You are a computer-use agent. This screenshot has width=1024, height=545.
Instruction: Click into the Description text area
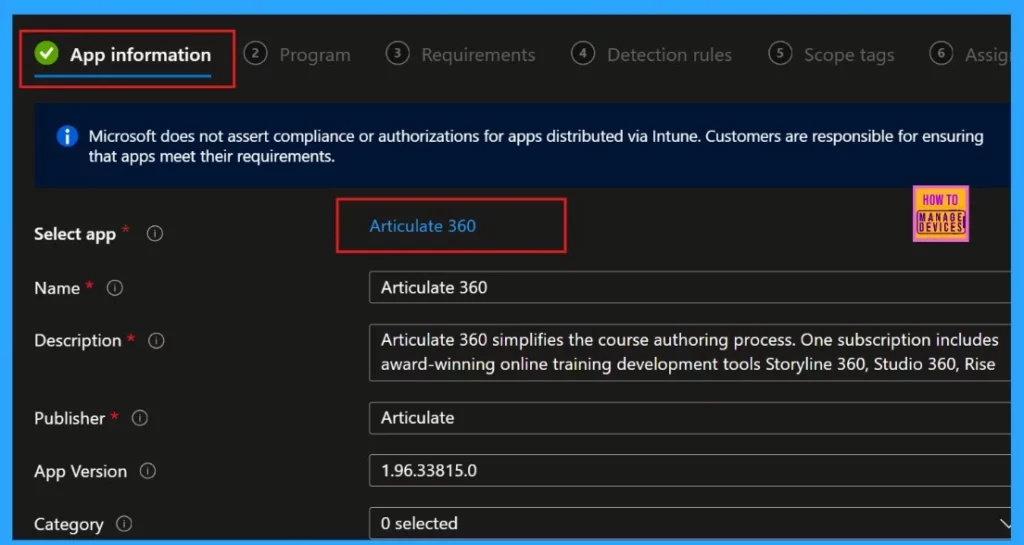tap(690, 352)
